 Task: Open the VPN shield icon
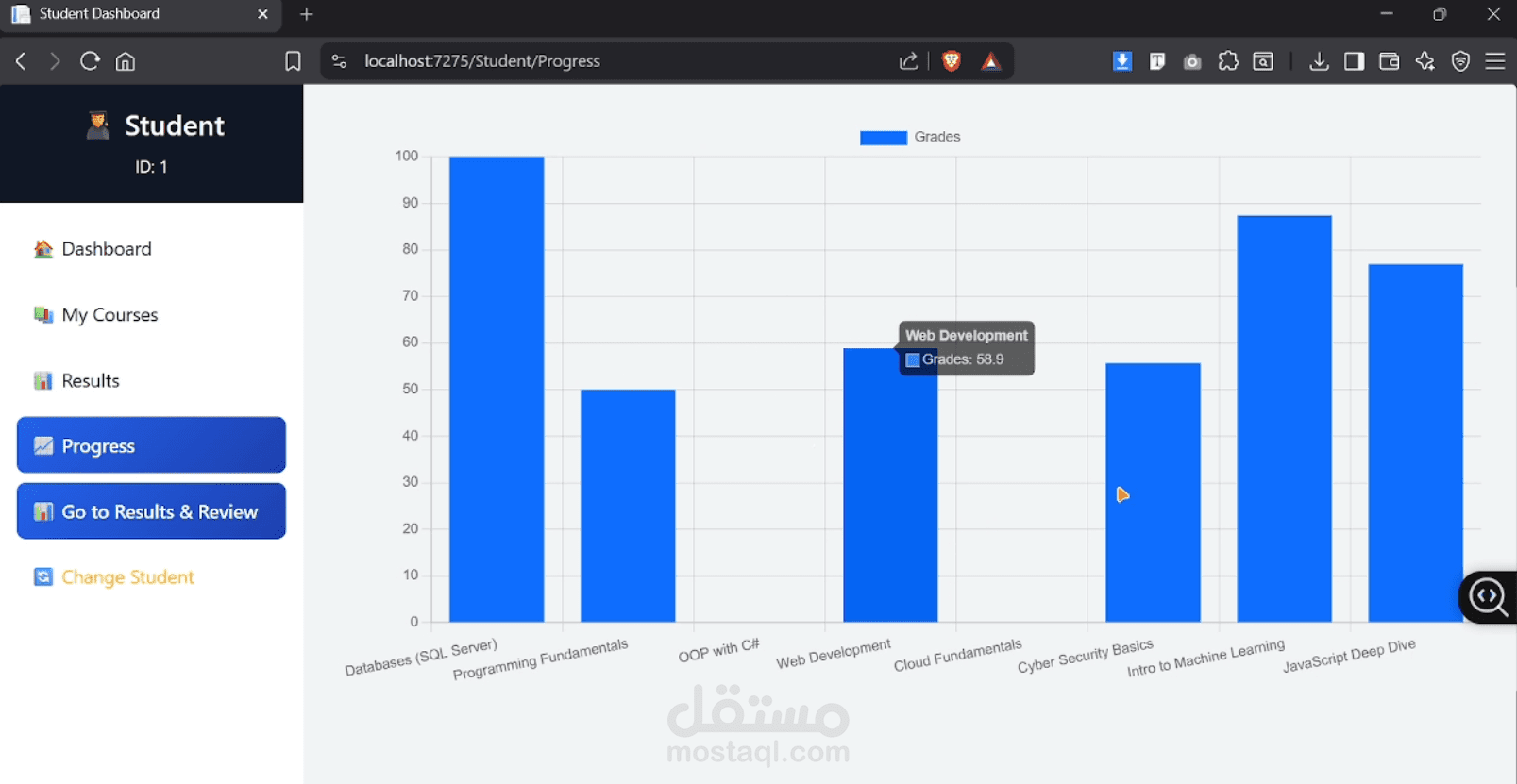pos(1460,61)
